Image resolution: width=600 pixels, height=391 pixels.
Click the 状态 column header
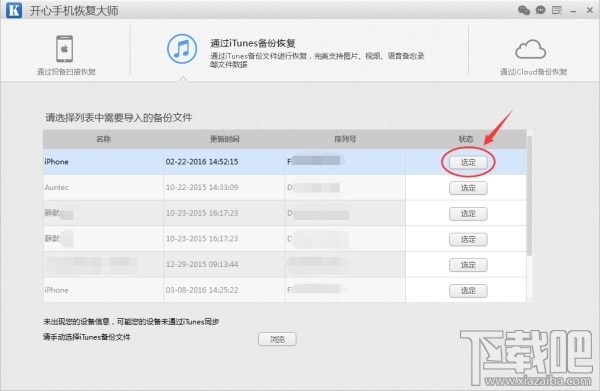coord(466,139)
